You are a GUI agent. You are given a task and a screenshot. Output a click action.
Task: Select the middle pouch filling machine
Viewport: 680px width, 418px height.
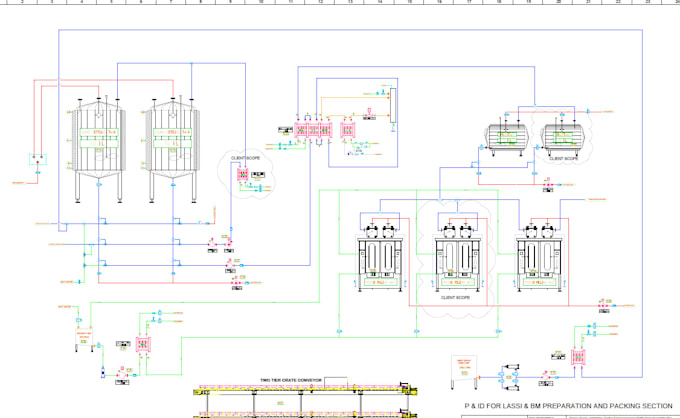(x=458, y=258)
